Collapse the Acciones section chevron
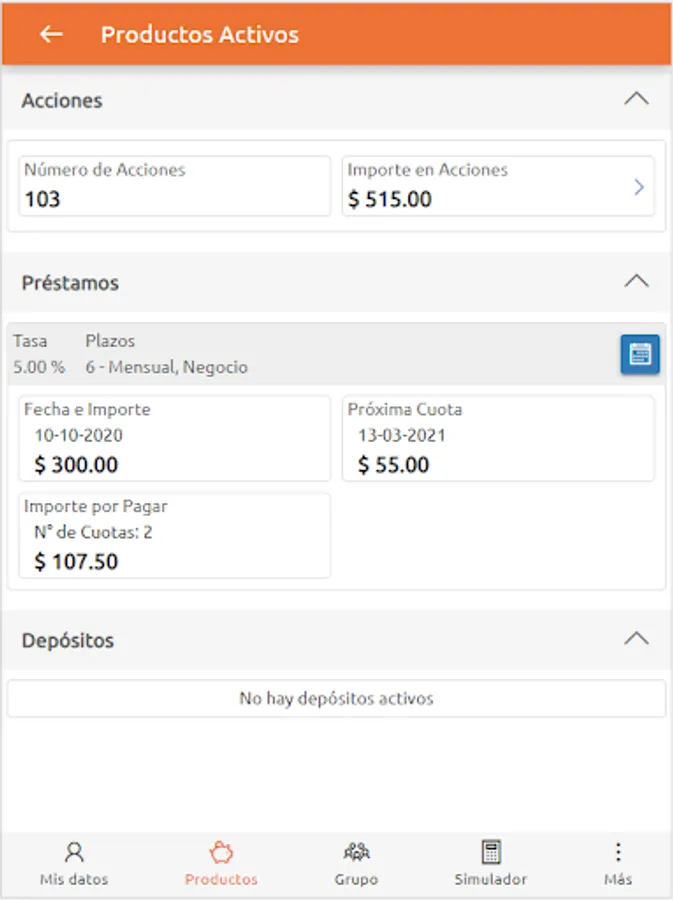This screenshot has height=900, width=673. (x=636, y=99)
